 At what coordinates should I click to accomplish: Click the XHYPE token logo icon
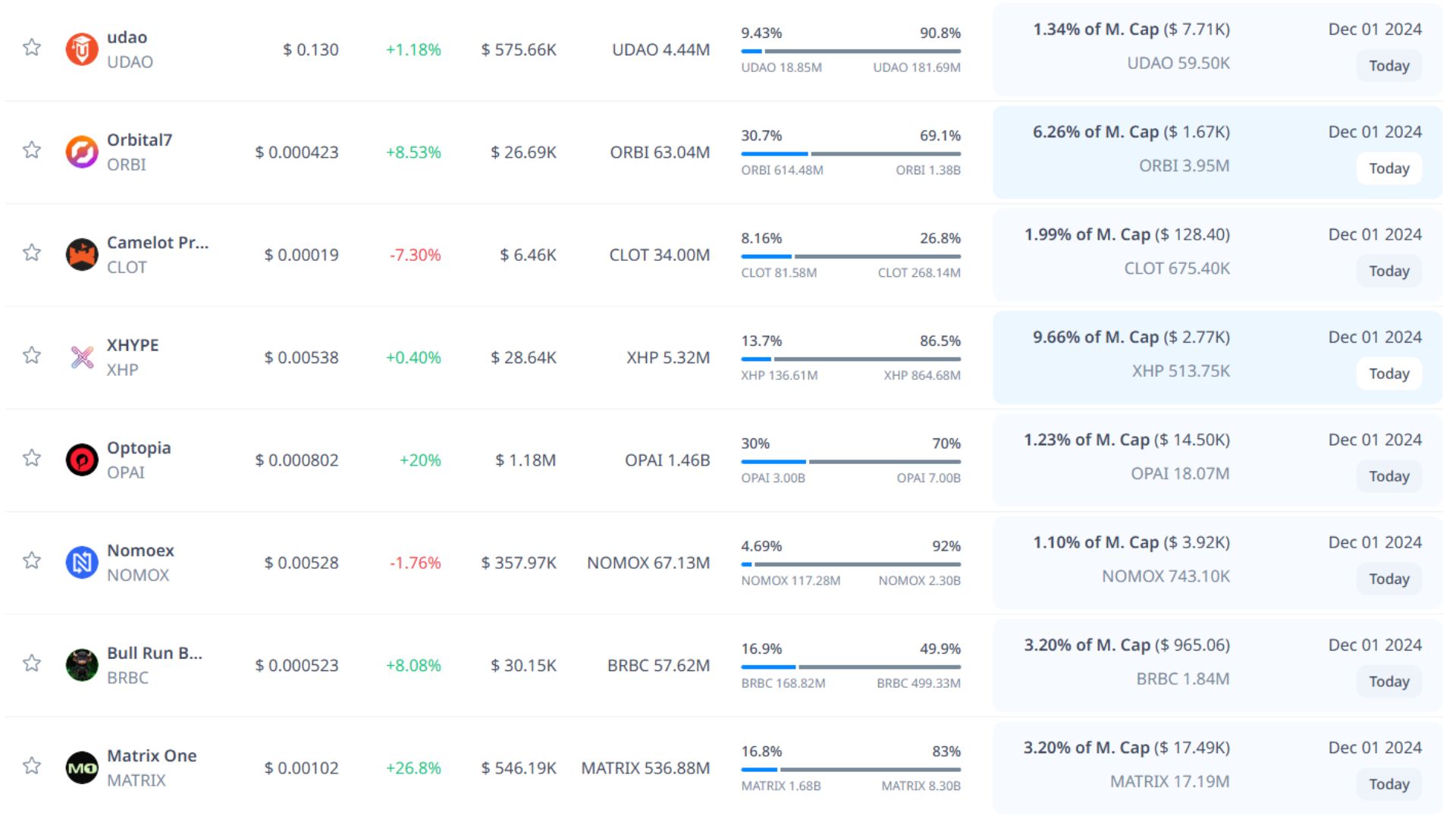click(82, 357)
